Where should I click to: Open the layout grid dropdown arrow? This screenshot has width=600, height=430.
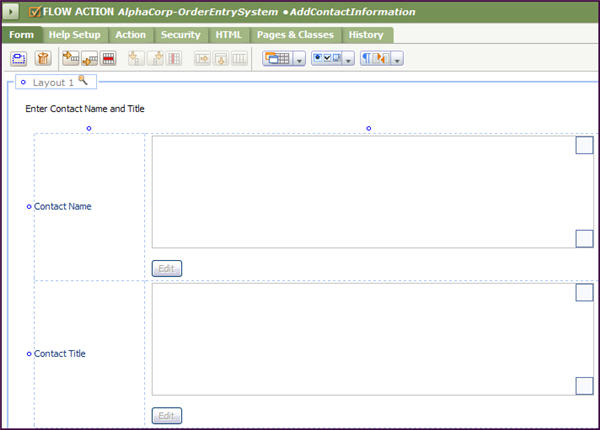click(x=299, y=59)
